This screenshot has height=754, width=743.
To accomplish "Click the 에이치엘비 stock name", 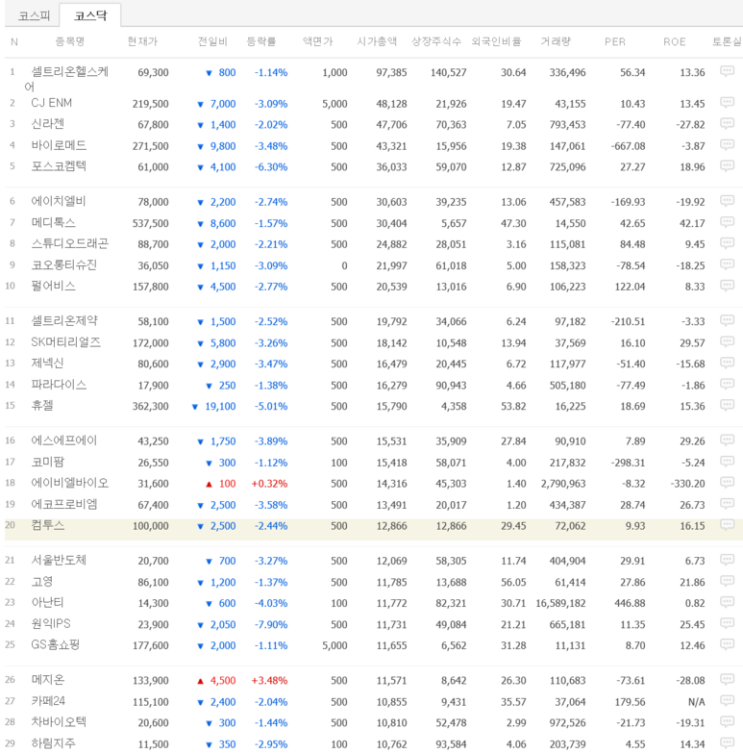I will click(59, 201).
